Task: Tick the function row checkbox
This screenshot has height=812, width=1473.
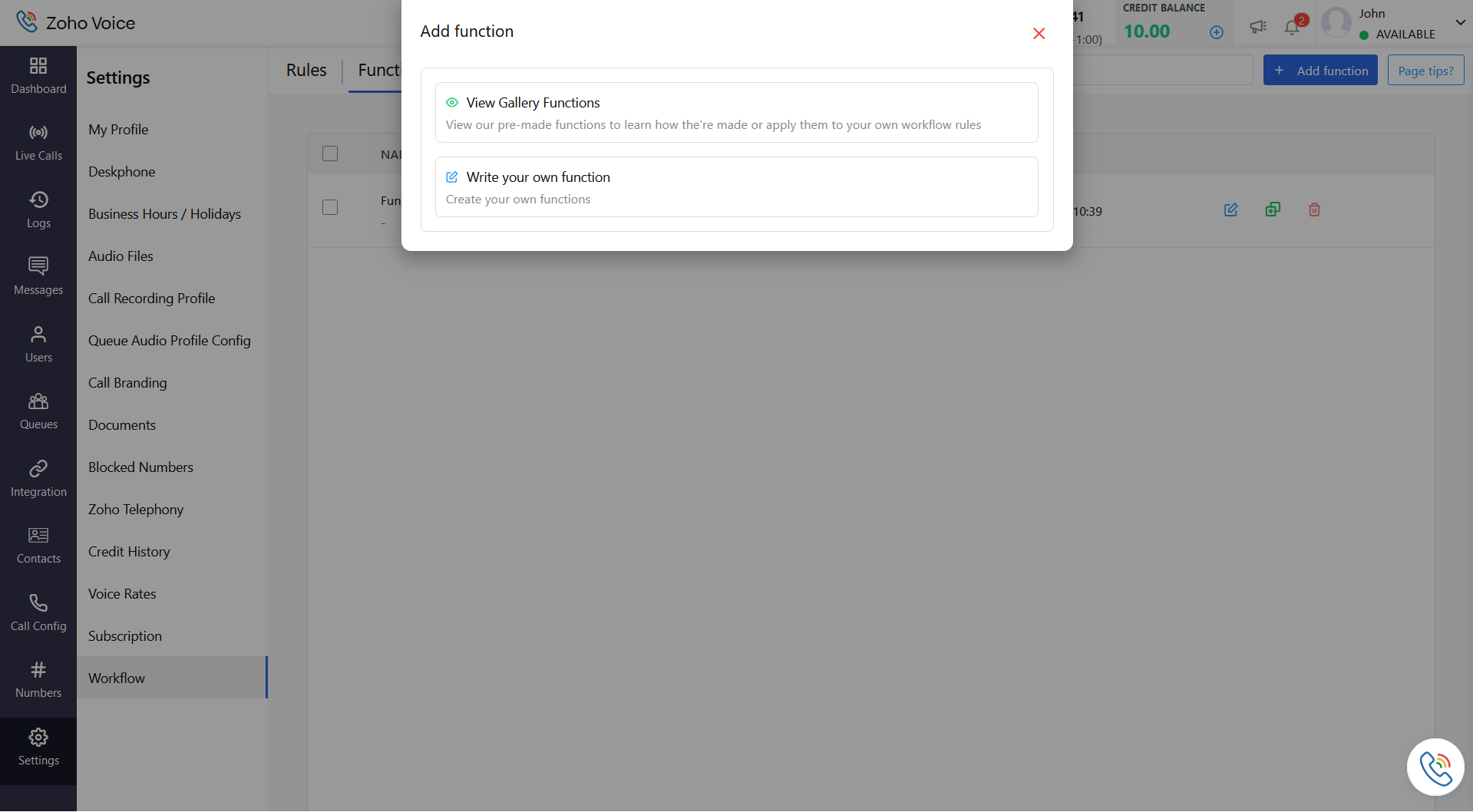Action: click(330, 207)
